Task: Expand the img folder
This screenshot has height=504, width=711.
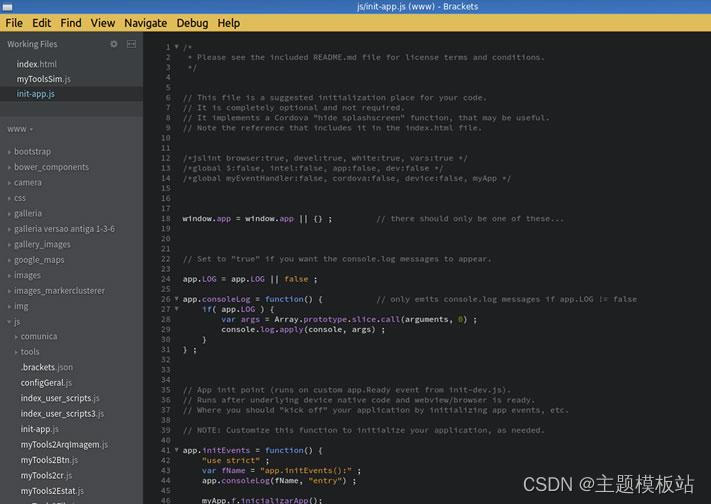Action: point(21,306)
